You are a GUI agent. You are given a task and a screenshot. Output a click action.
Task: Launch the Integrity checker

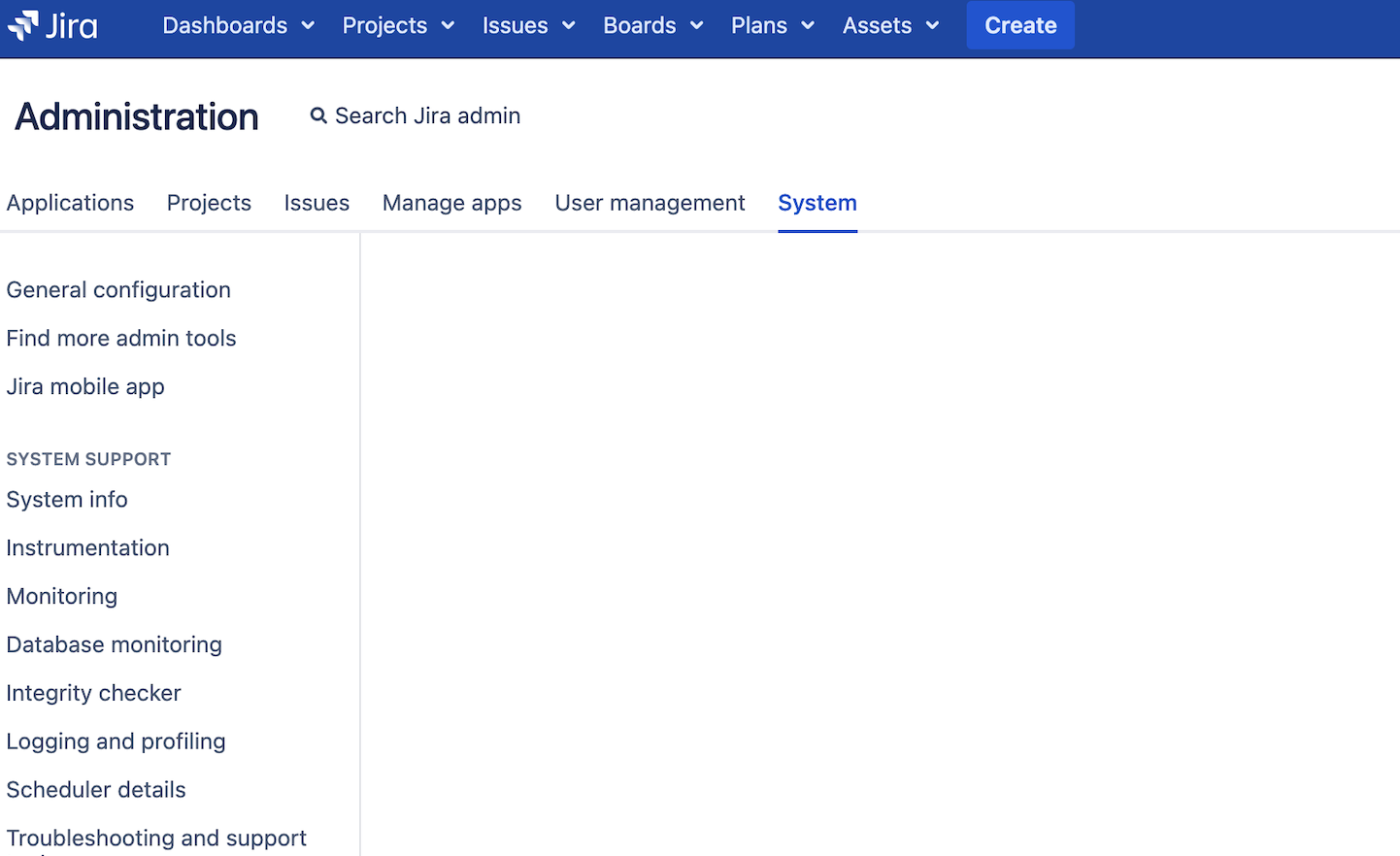(93, 694)
